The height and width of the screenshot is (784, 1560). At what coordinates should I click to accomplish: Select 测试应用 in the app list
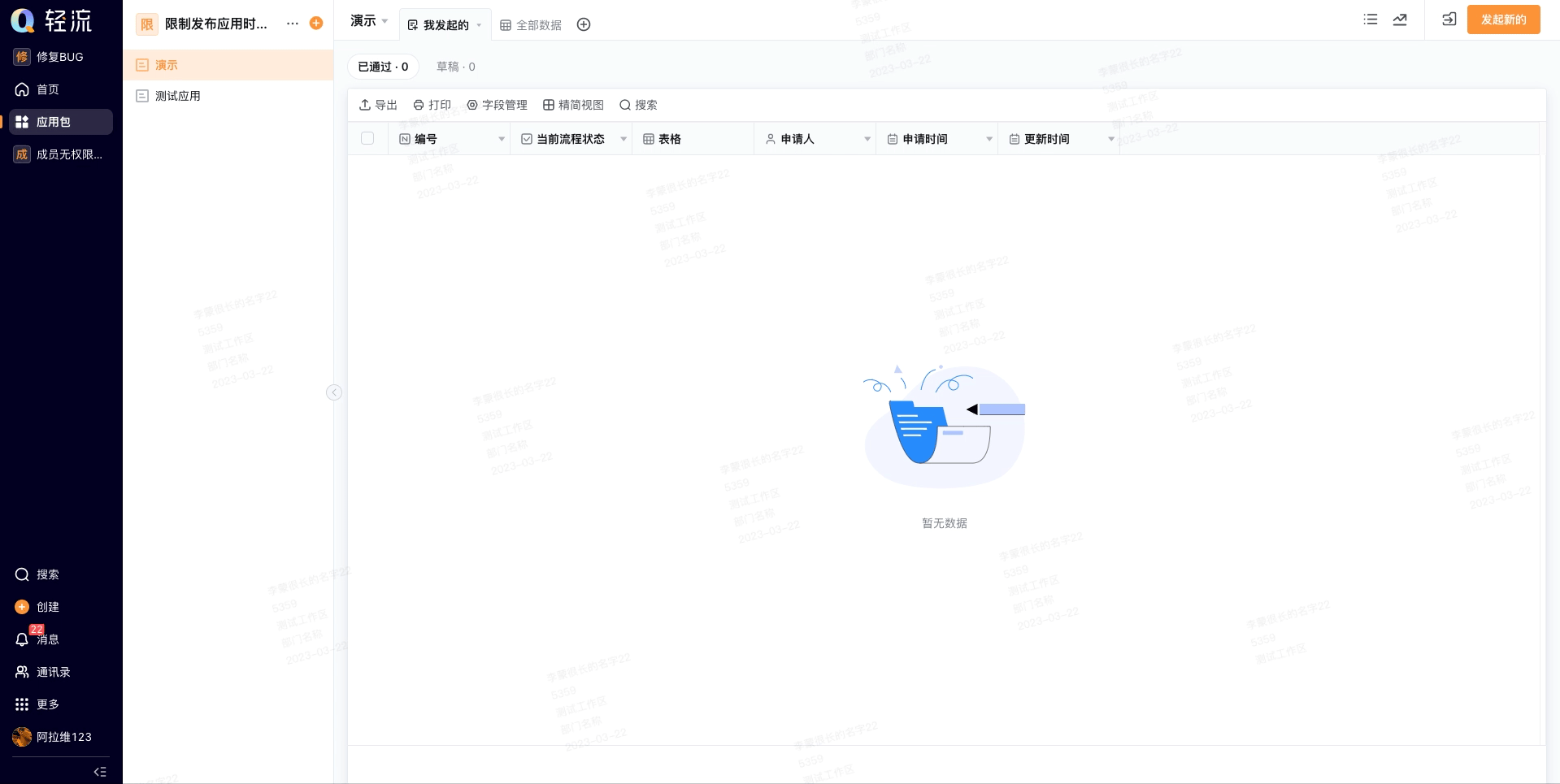[x=228, y=96]
